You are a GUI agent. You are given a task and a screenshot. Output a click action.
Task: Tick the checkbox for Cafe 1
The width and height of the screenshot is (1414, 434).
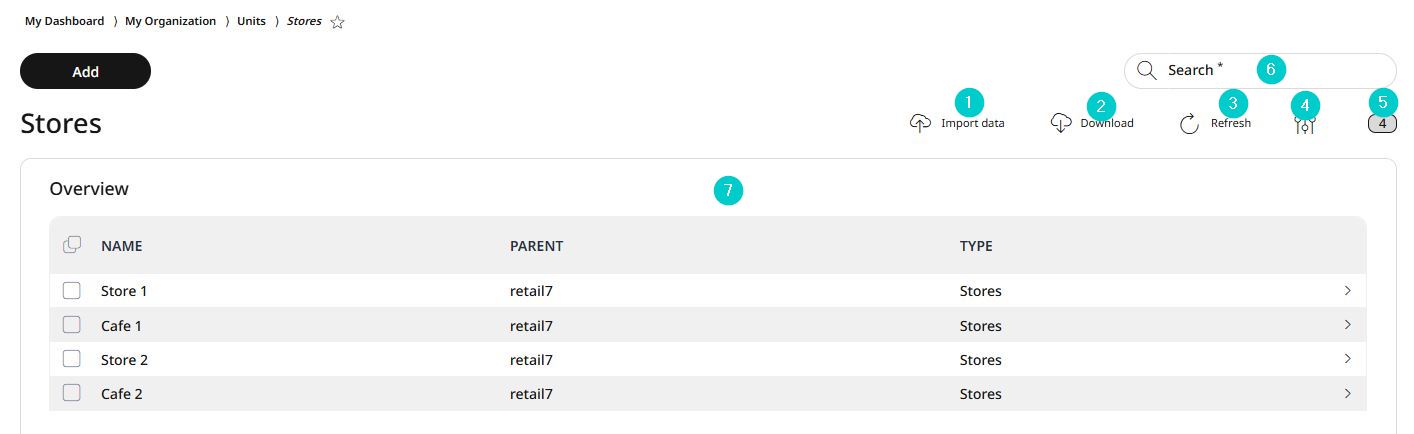coord(71,325)
